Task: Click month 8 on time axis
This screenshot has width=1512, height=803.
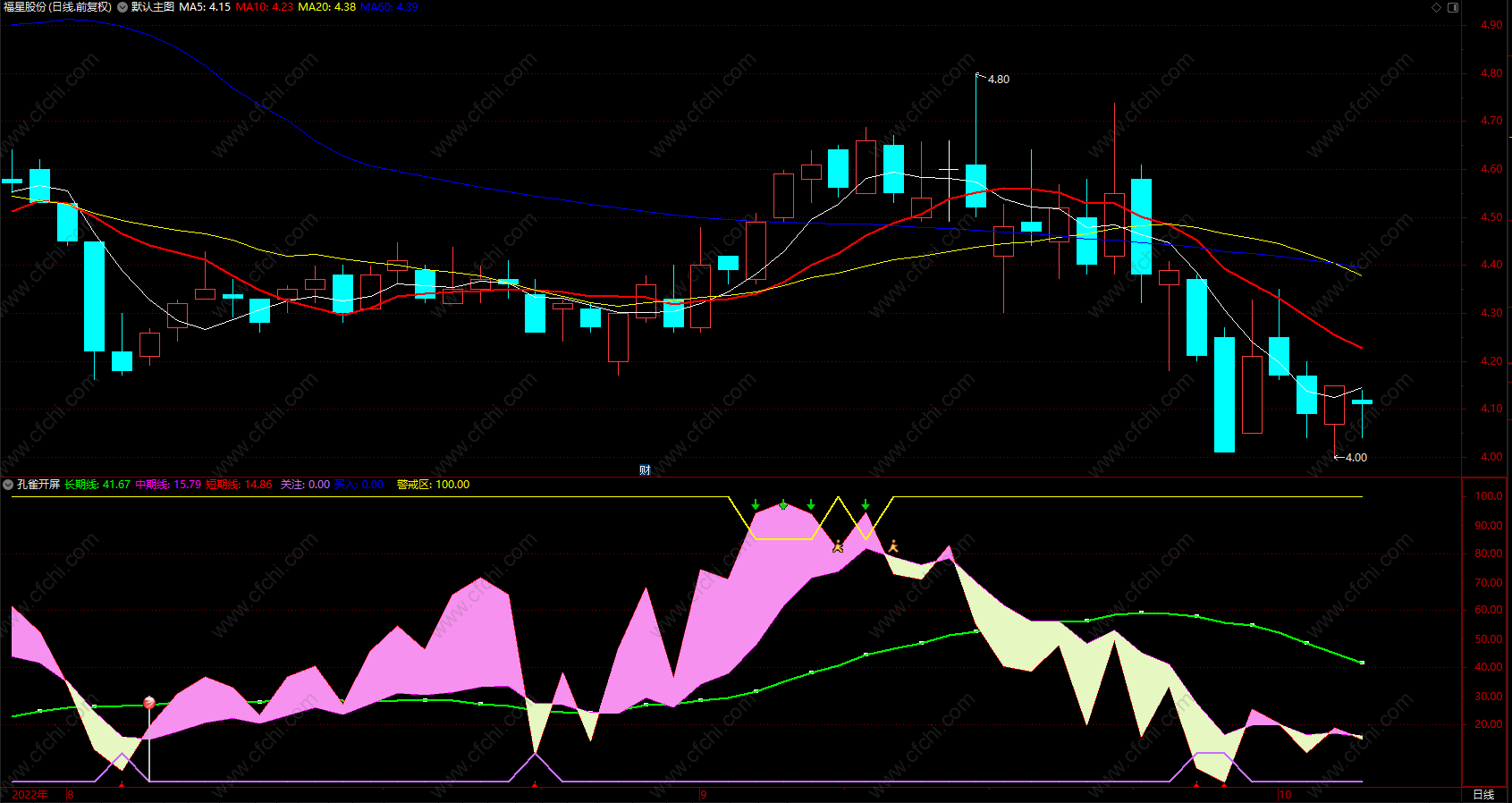Action: [x=71, y=795]
